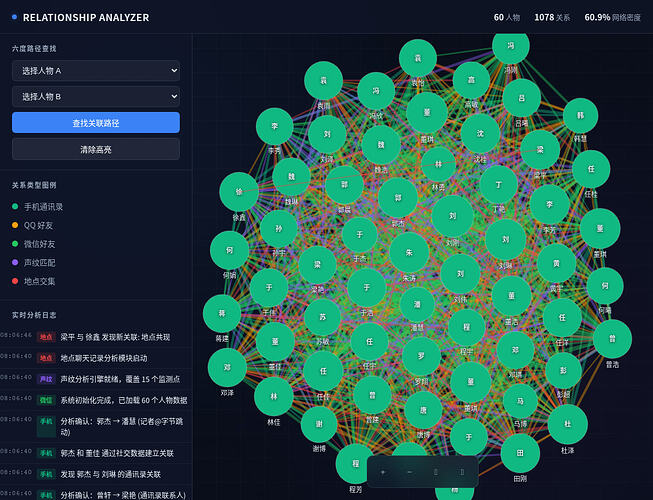This screenshot has height=500, width=653.
Task: Click log entry 系统初始化完成
Action: click(x=96, y=400)
